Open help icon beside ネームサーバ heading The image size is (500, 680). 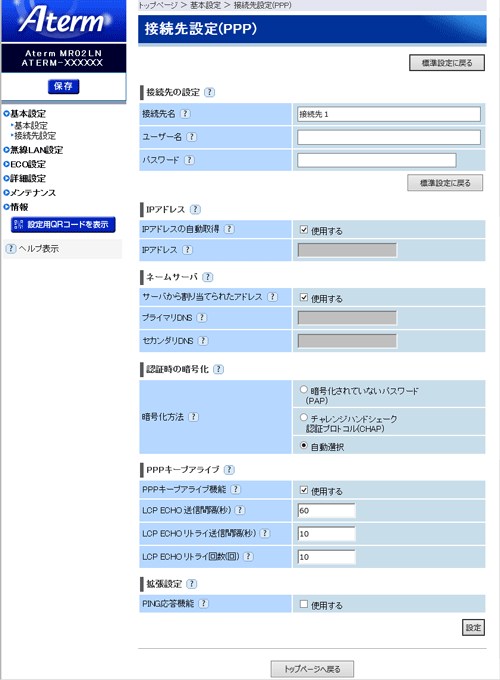[x=208, y=277]
